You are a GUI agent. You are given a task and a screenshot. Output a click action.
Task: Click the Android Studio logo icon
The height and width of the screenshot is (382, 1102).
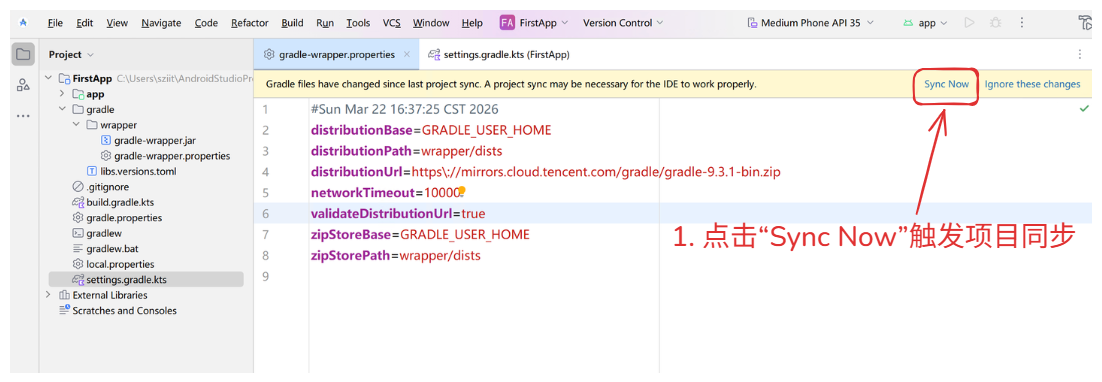click(23, 22)
